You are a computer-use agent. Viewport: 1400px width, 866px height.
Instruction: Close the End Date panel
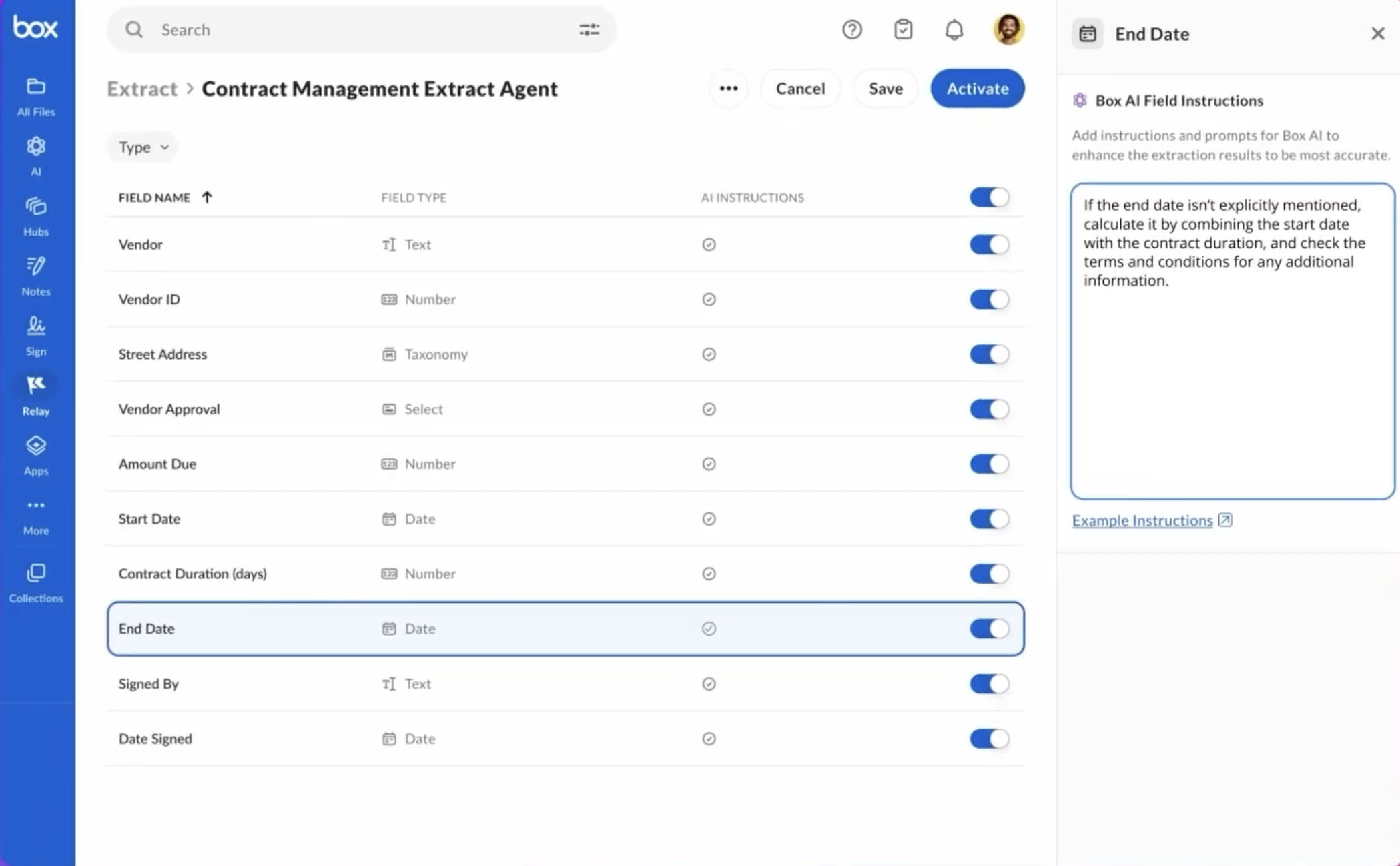(x=1378, y=33)
